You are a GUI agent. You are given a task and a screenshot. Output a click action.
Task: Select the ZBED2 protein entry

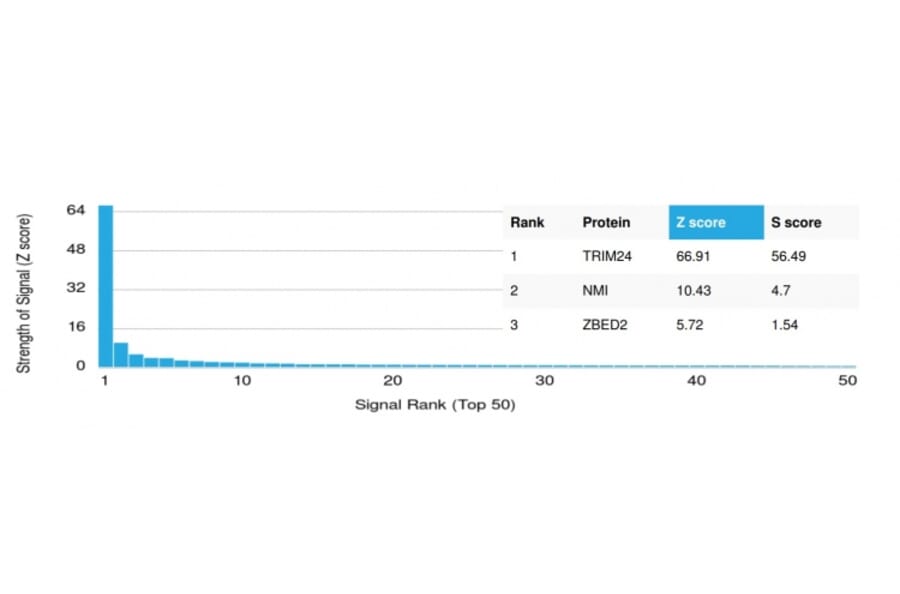click(605, 325)
